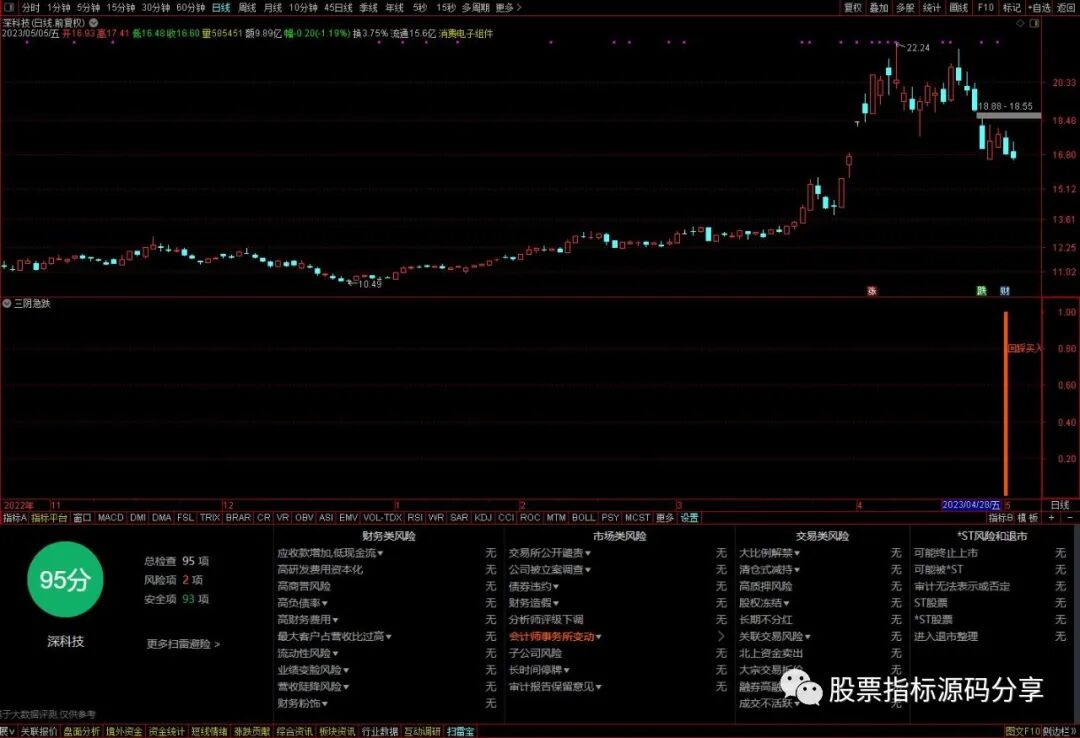Select the 季线 quarterly period
1080x738 pixels.
(368, 8)
